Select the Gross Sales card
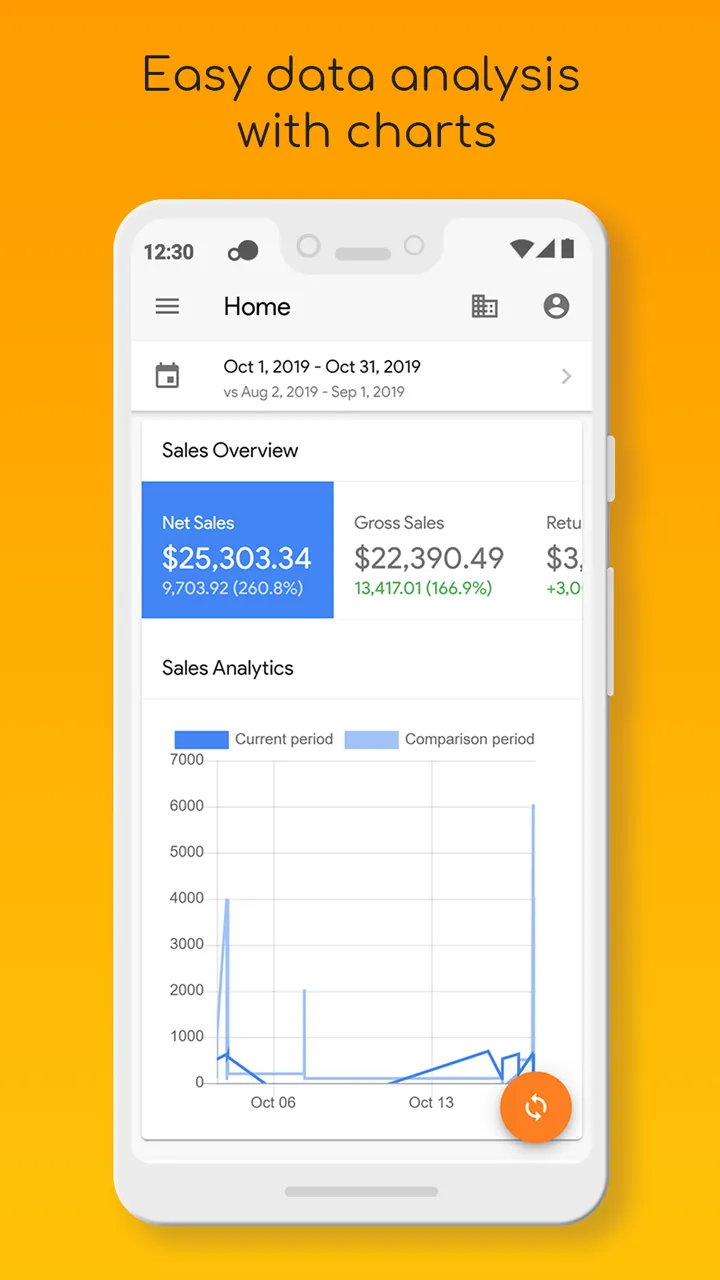Viewport: 720px width, 1280px height. [x=430, y=550]
